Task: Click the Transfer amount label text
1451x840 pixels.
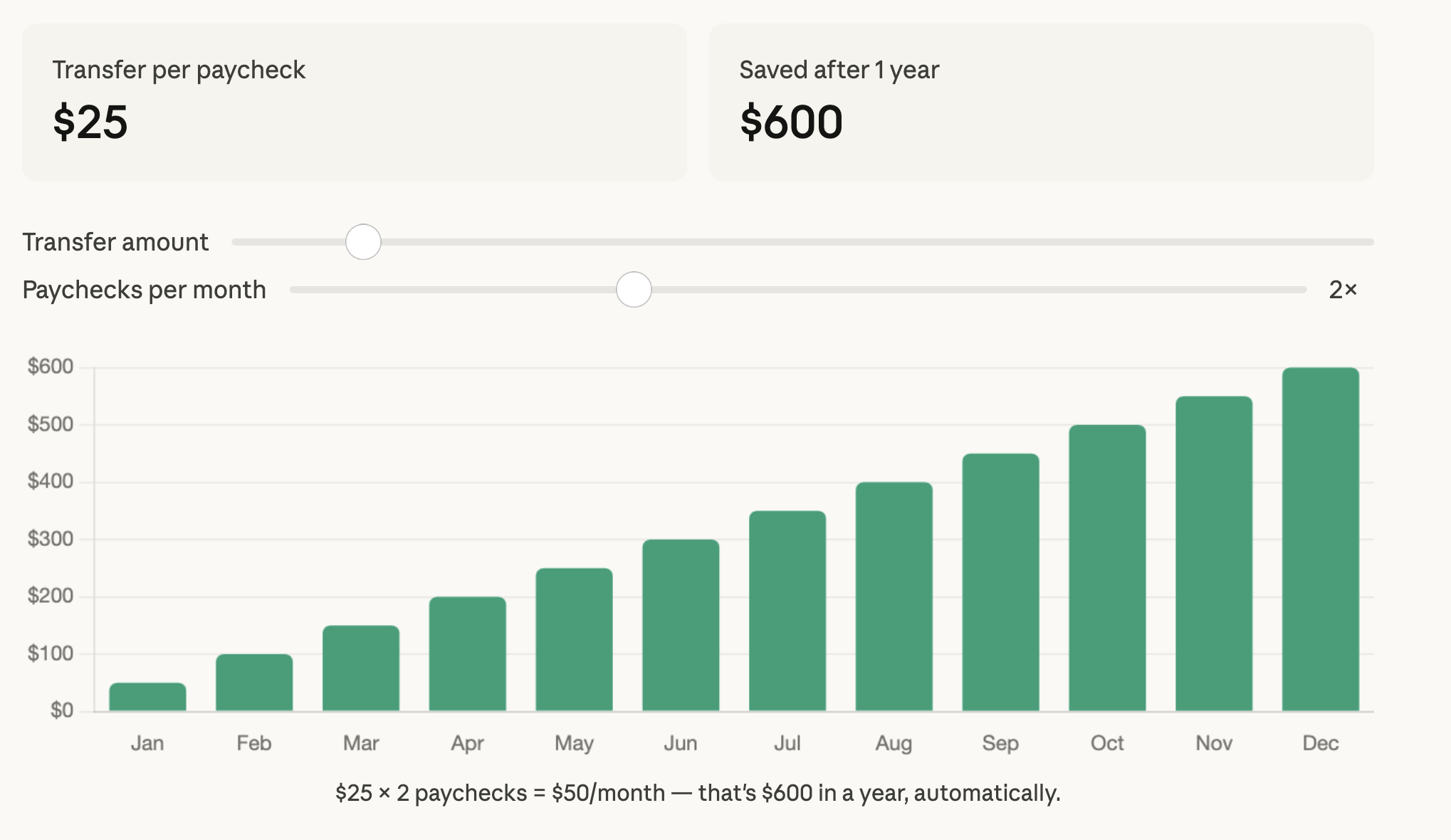Action: pos(115,242)
